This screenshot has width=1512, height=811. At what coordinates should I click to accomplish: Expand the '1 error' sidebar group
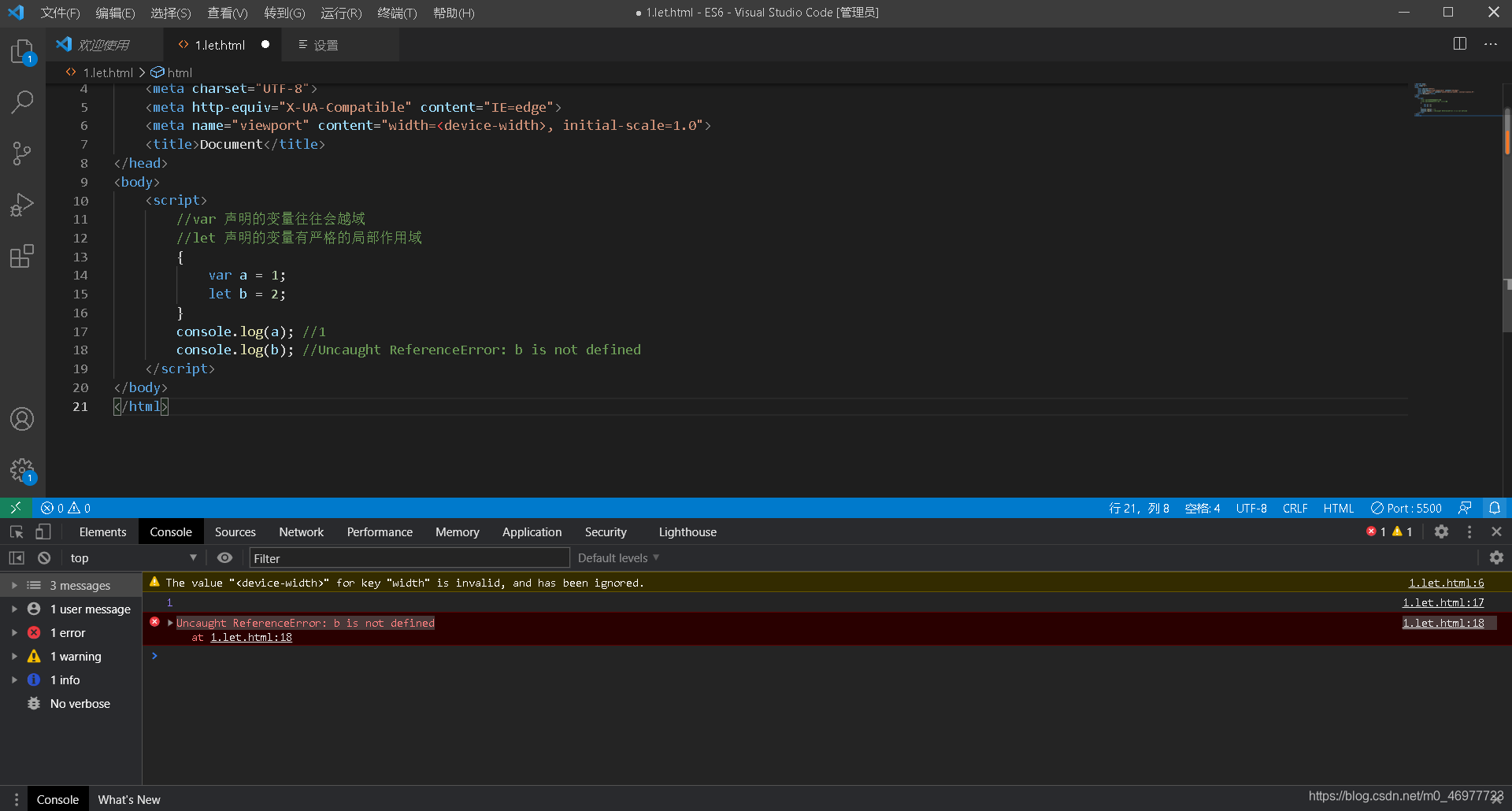tap(14, 633)
